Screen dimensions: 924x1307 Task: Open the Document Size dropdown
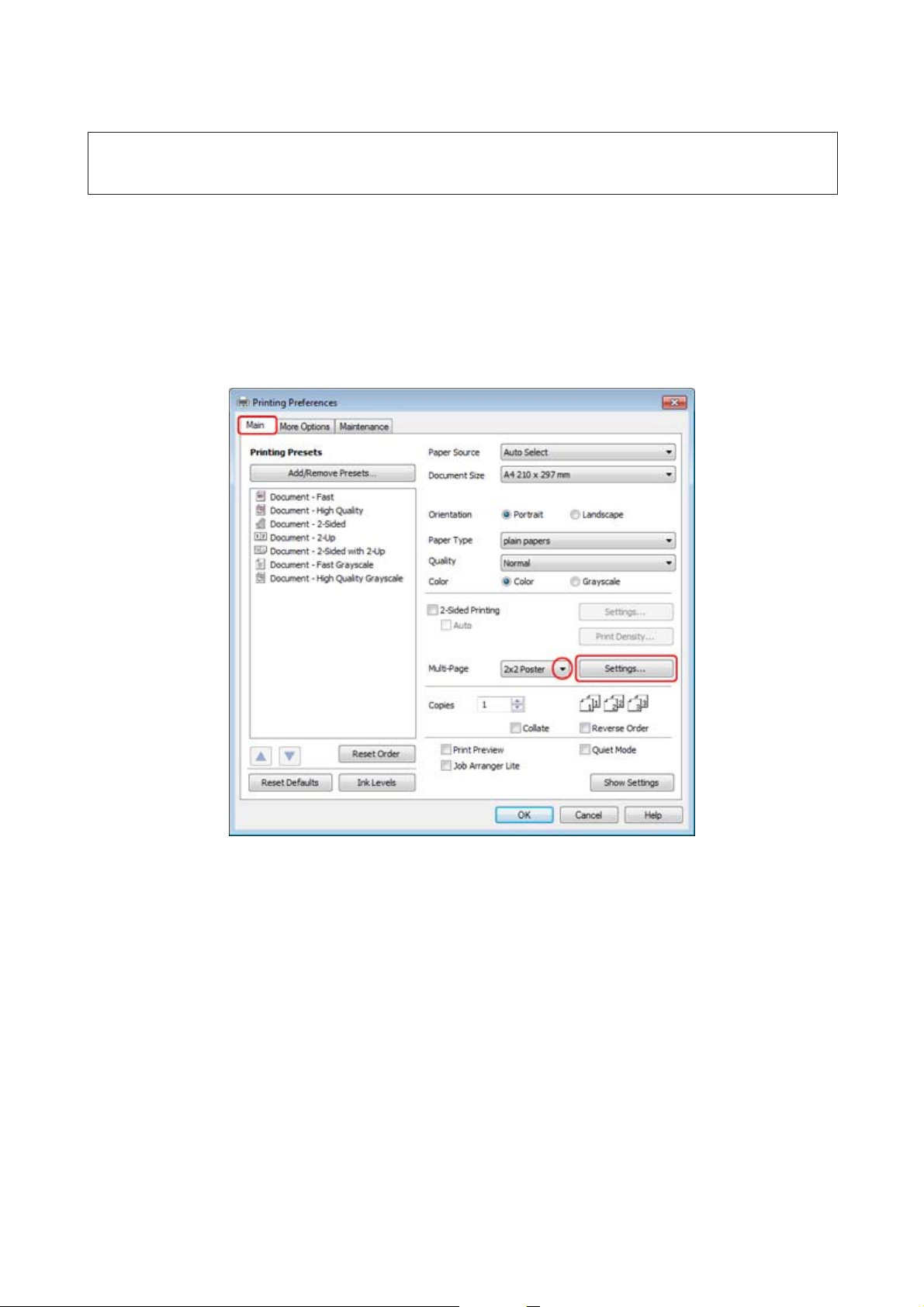(x=588, y=475)
